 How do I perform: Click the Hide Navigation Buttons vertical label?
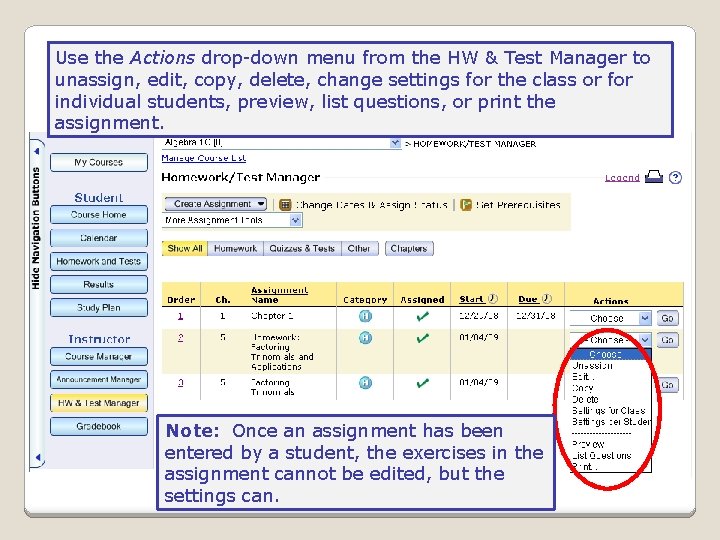tap(36, 228)
